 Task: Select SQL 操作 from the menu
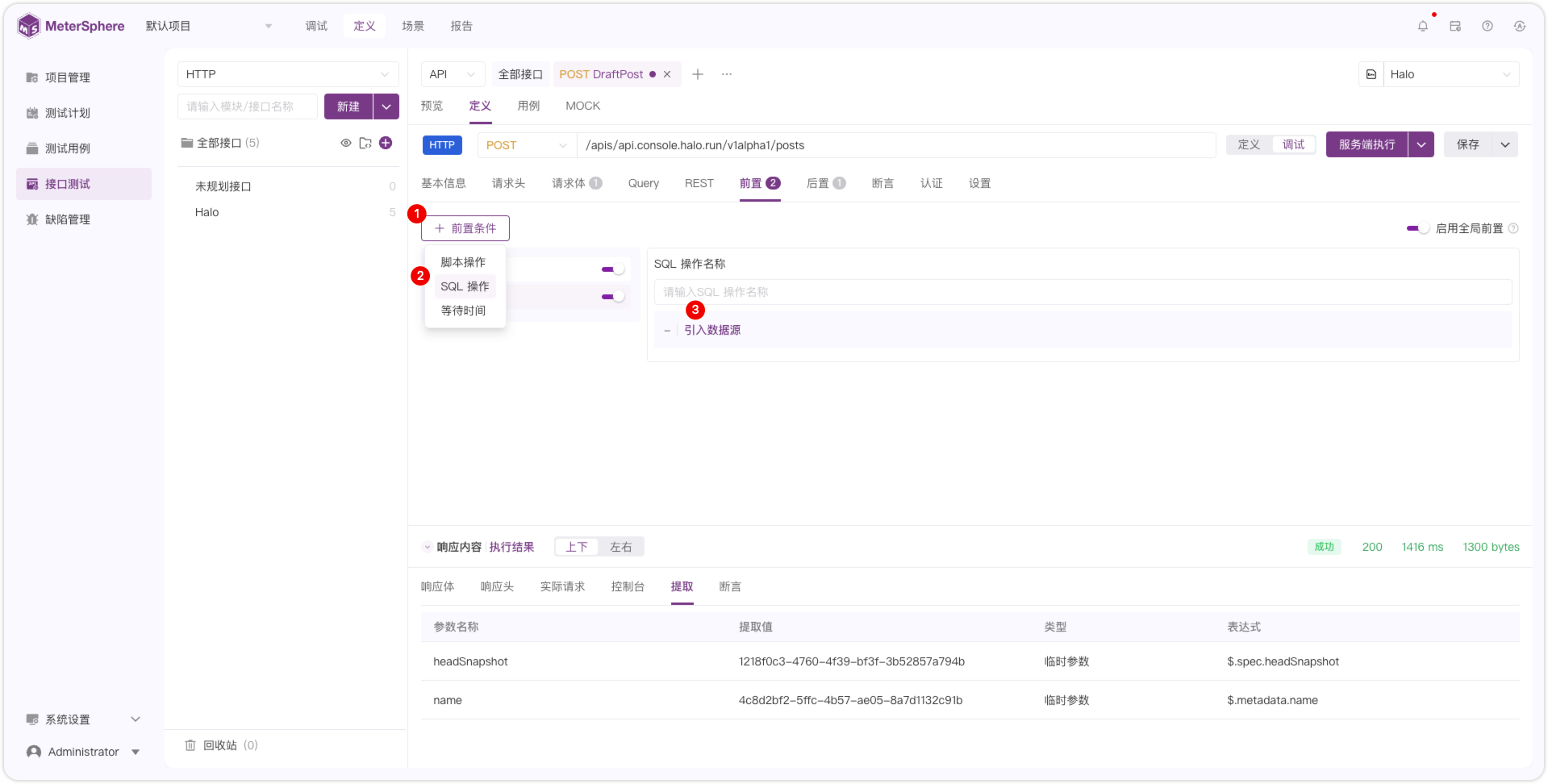465,286
